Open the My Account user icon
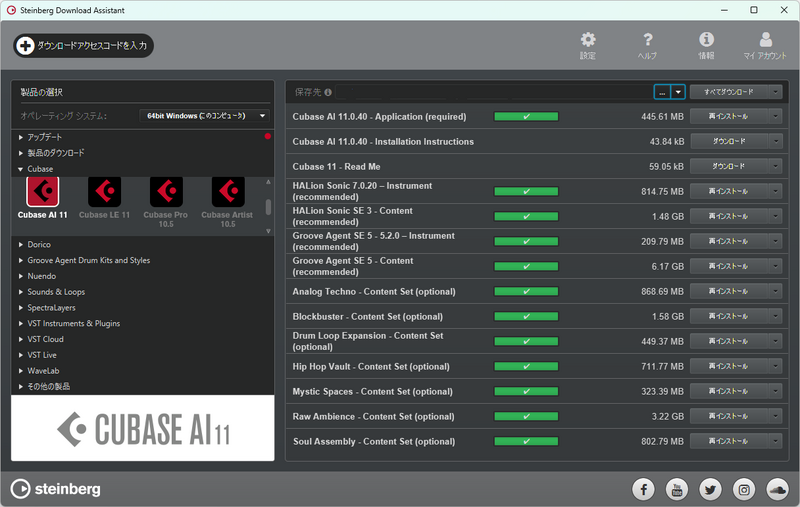Image resolution: width=800 pixels, height=507 pixels. click(765, 39)
